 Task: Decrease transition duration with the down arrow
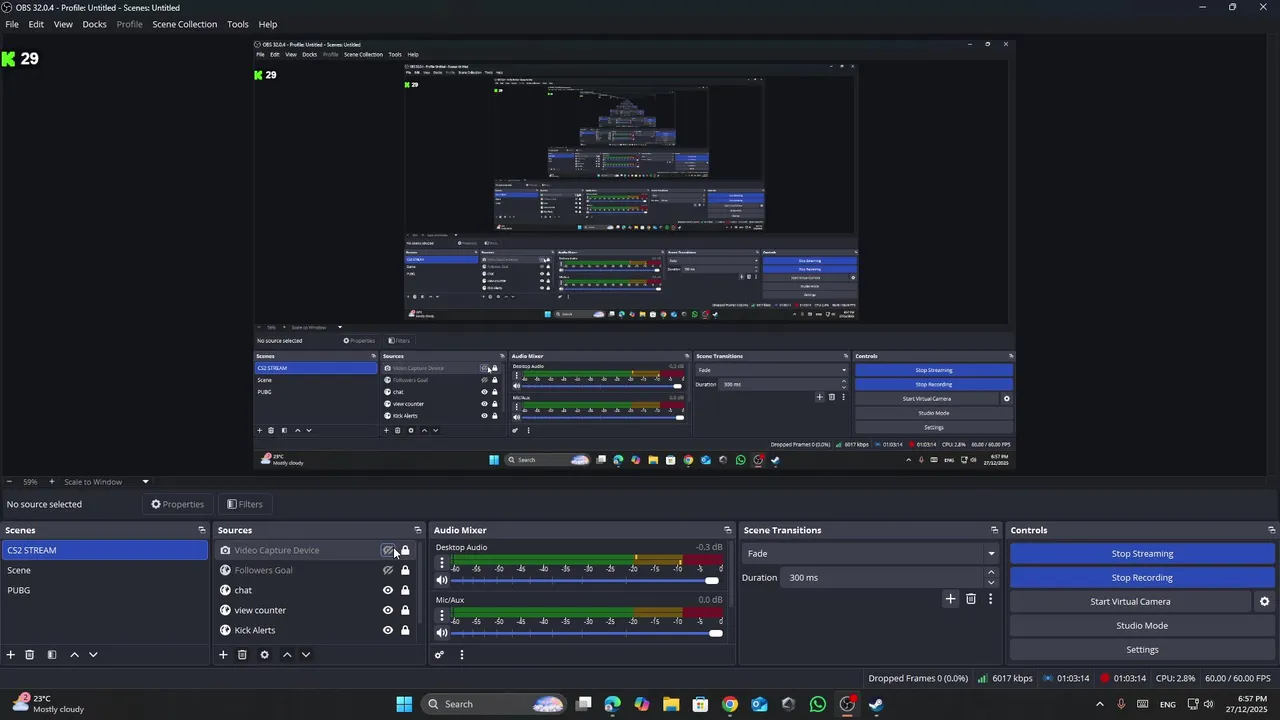click(x=991, y=582)
